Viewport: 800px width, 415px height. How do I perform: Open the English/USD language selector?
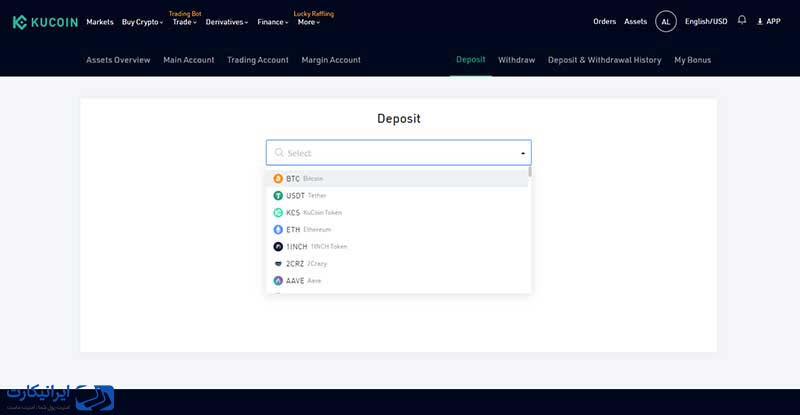pos(706,21)
